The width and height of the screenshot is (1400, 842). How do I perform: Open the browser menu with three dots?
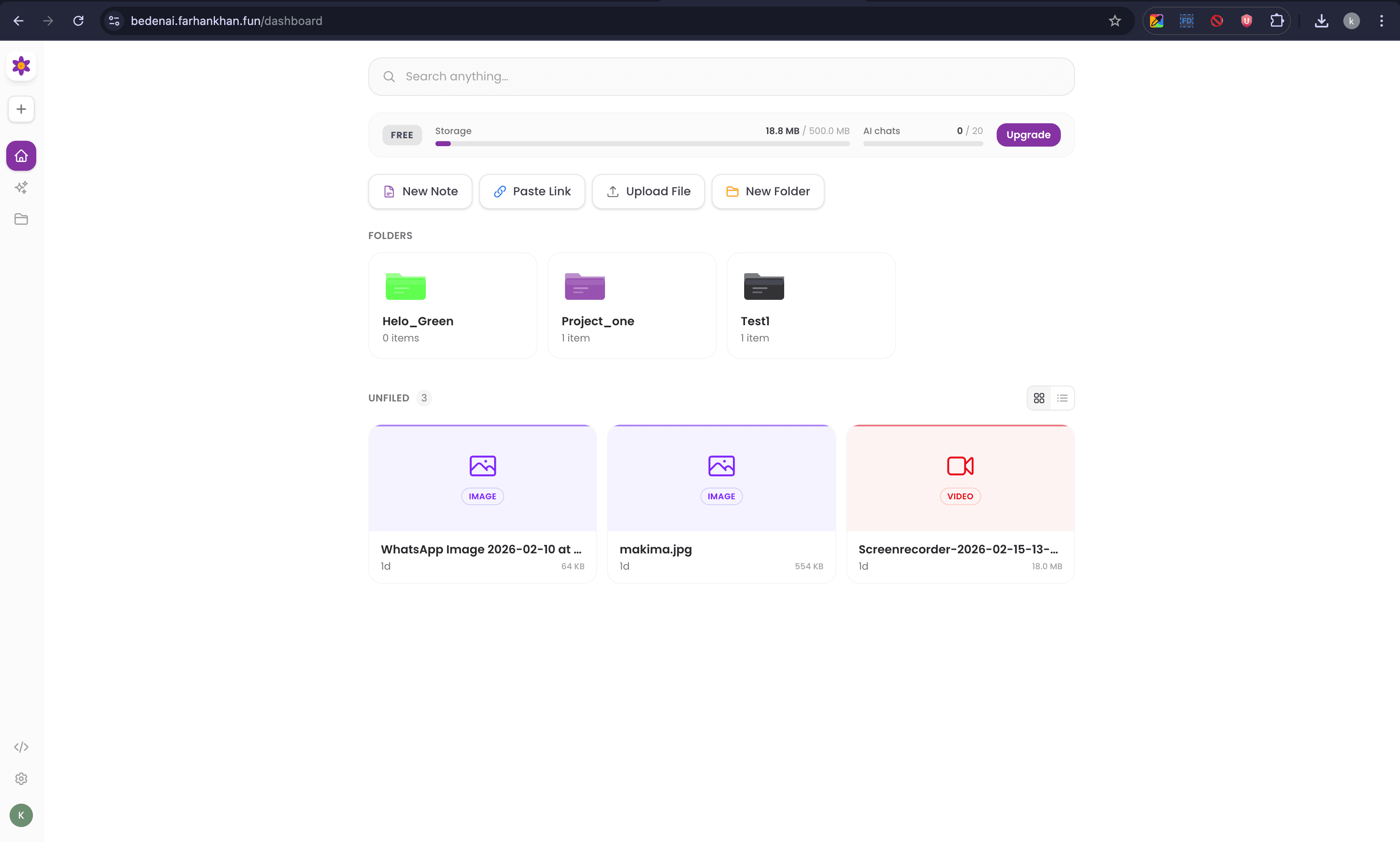click(x=1382, y=20)
